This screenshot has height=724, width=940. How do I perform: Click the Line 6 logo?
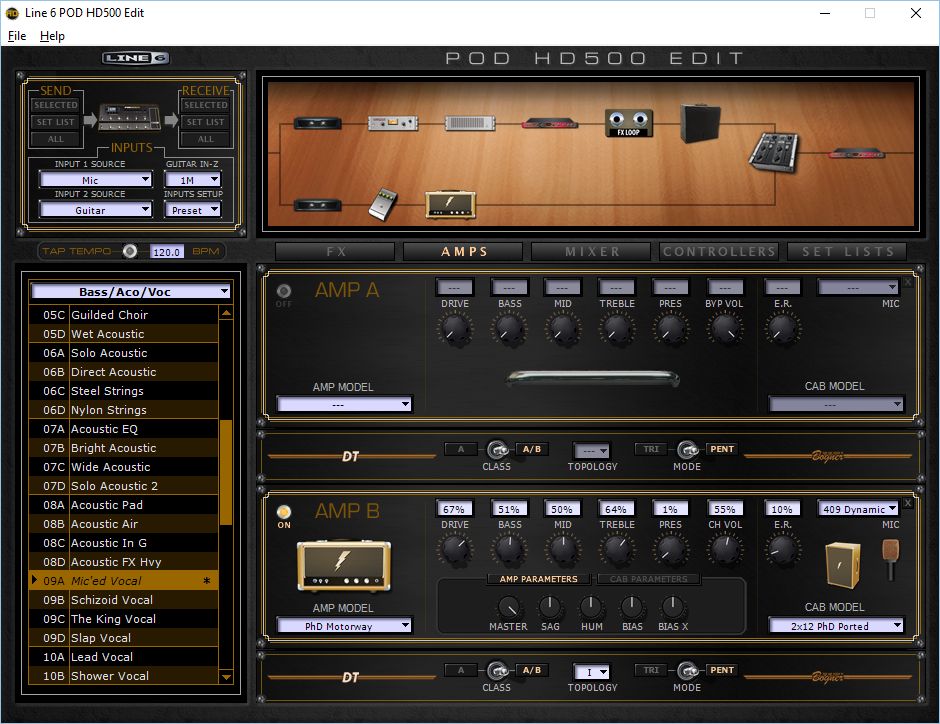[x=136, y=58]
